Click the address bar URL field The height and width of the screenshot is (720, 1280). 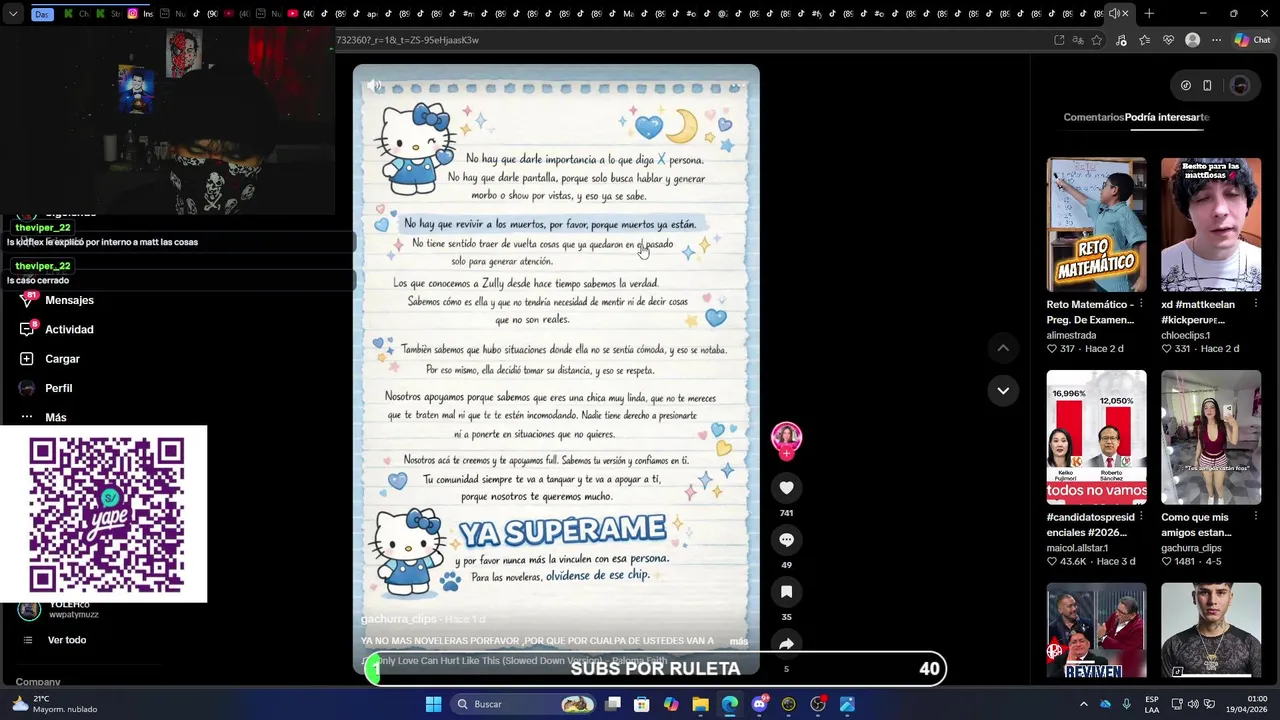690,40
